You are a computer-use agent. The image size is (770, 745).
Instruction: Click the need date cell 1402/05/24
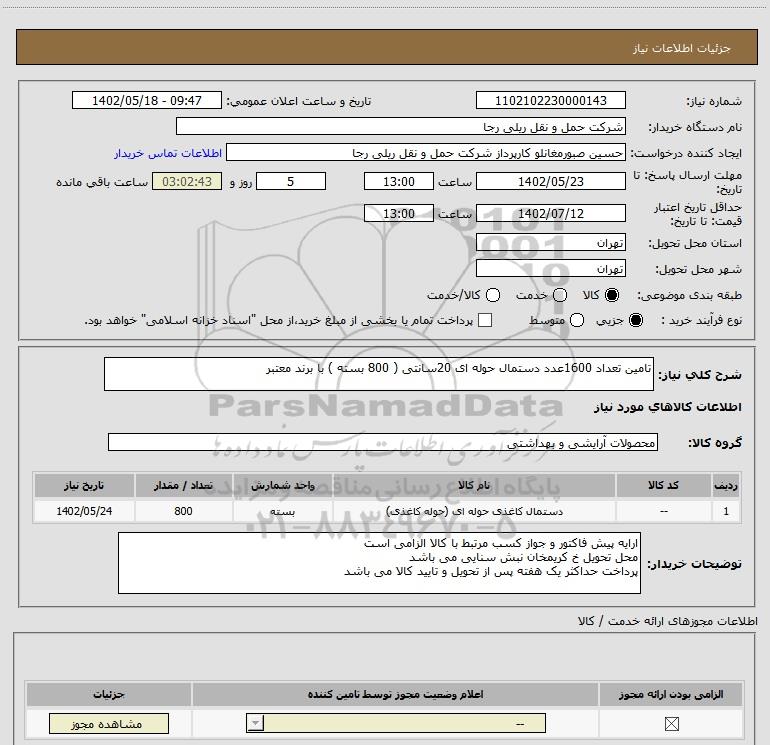click(84, 511)
